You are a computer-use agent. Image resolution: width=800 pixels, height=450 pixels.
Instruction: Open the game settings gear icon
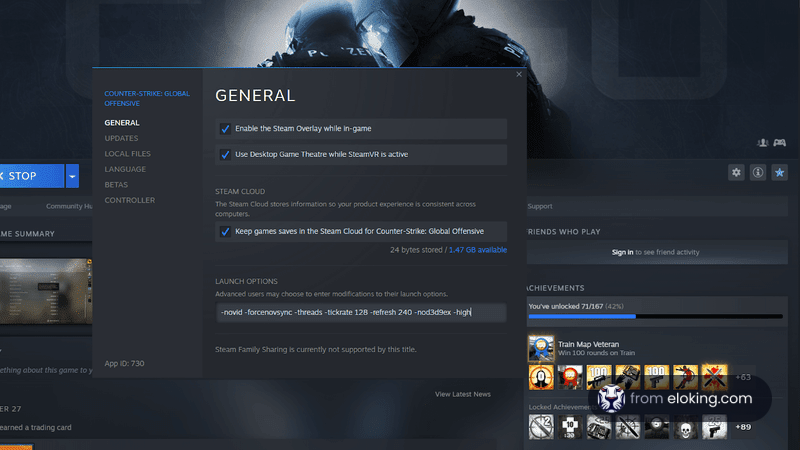(x=736, y=172)
